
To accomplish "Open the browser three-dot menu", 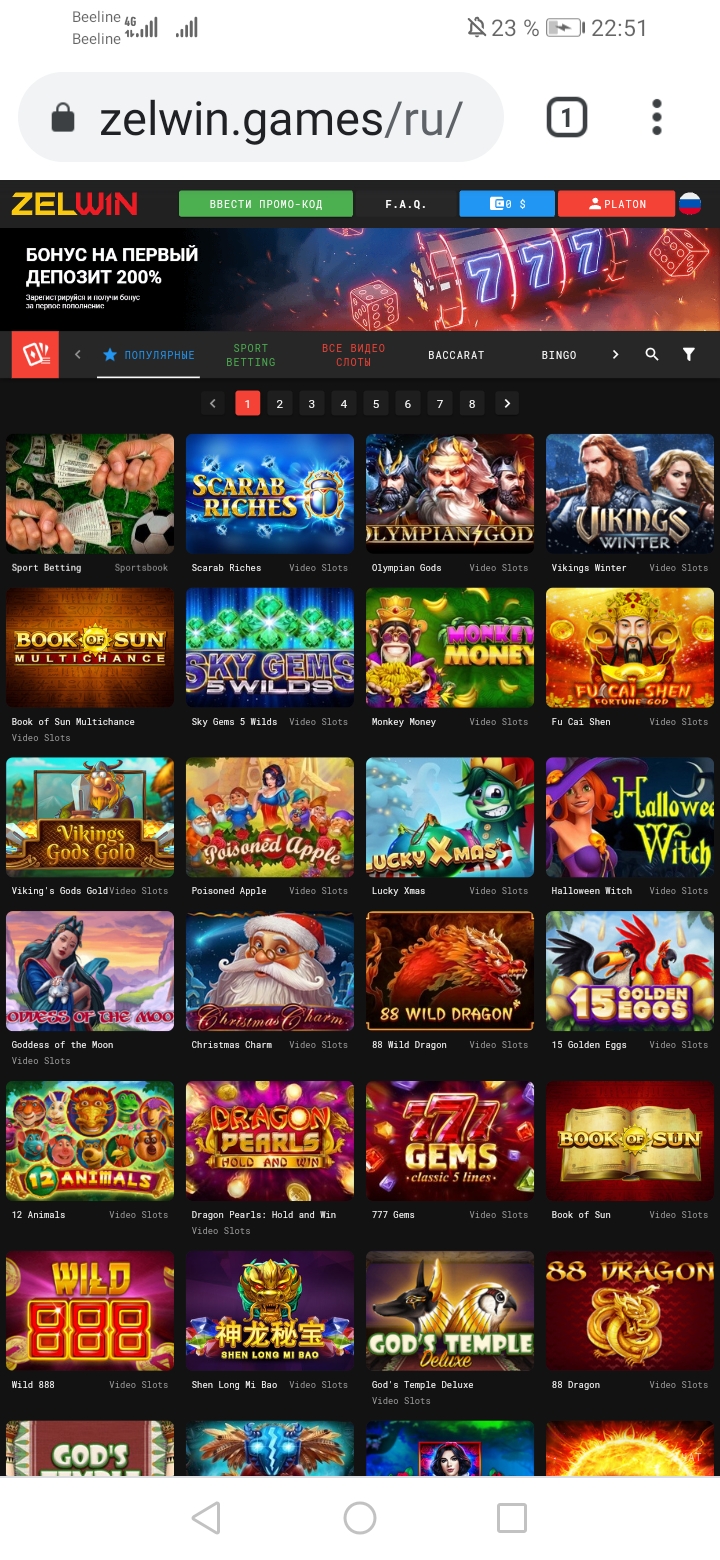I will tap(657, 117).
